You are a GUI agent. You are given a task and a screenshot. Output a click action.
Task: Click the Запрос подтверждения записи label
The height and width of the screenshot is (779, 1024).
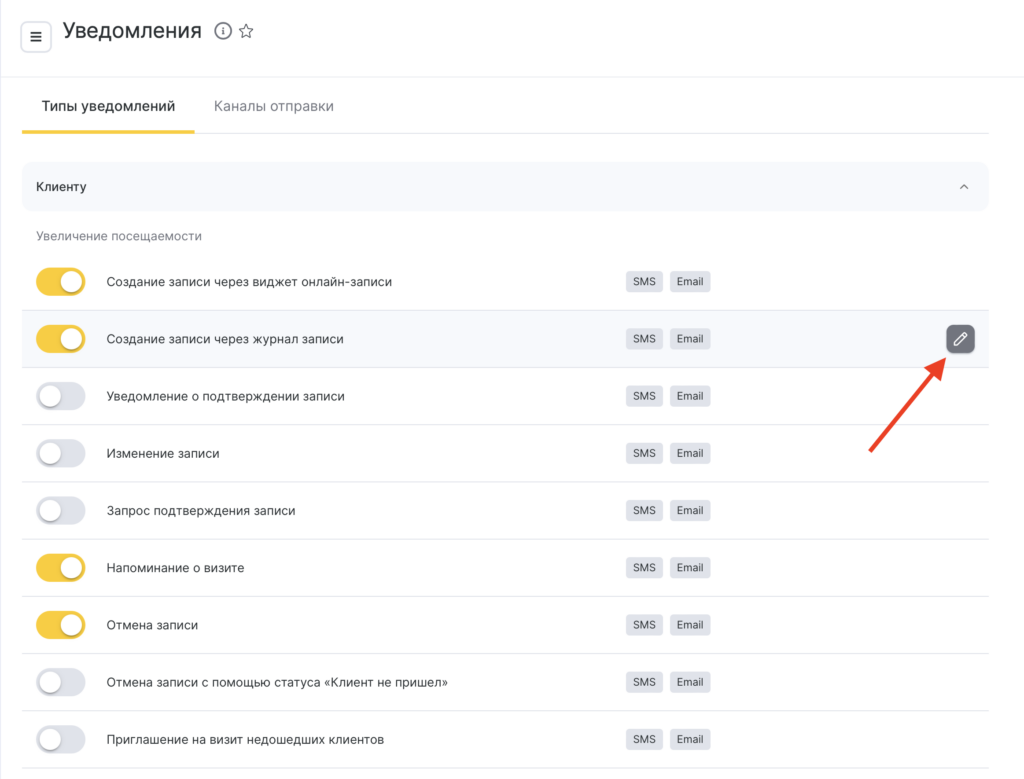pyautogui.click(x=201, y=511)
